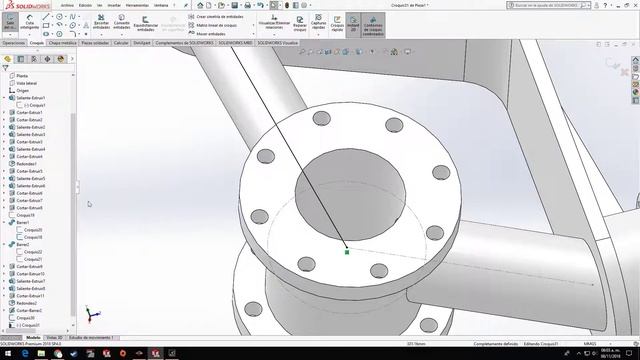Open dropdown arrow next to Line tool
This screenshot has height=360, width=640.
click(52, 17)
